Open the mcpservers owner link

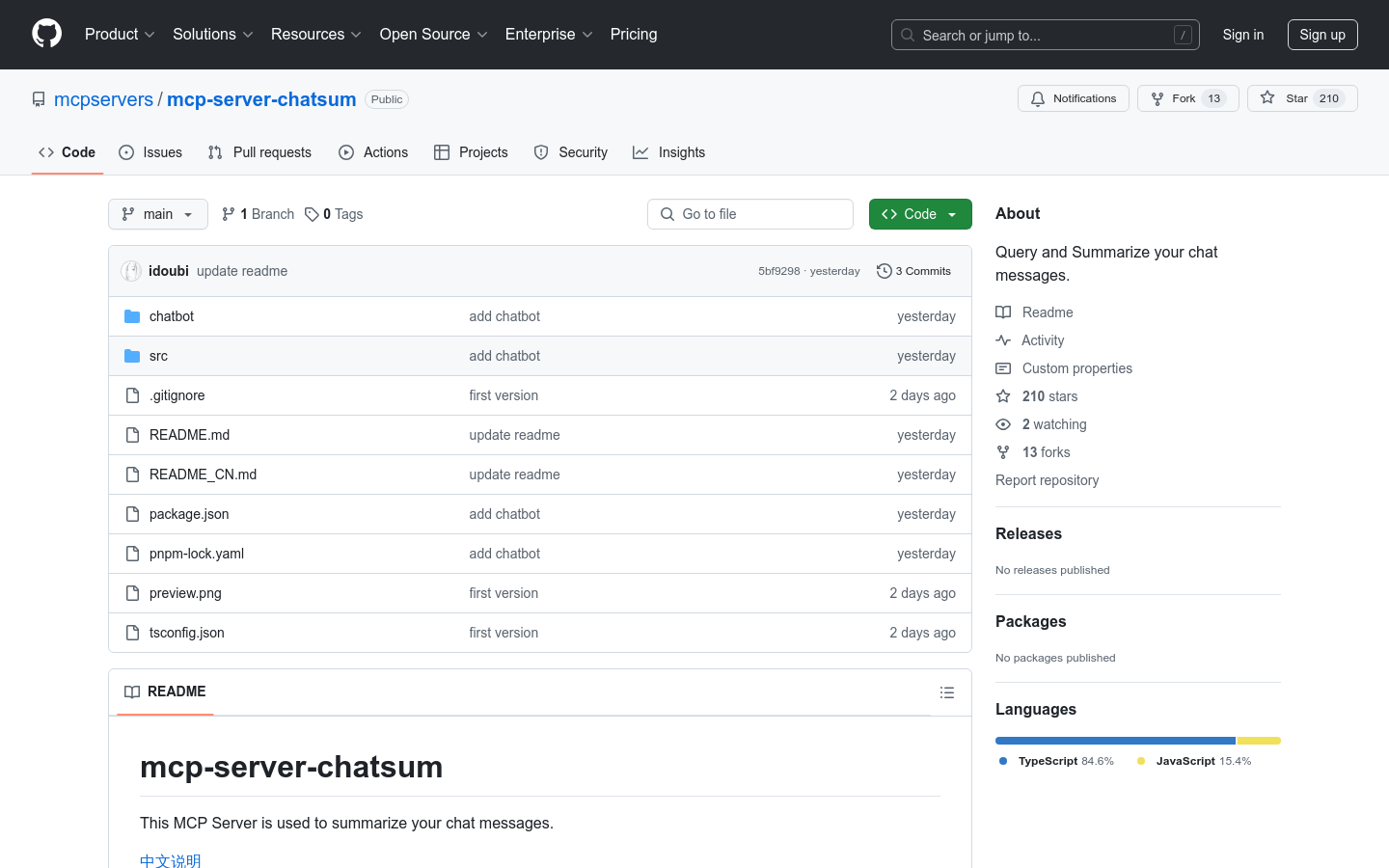point(103,99)
